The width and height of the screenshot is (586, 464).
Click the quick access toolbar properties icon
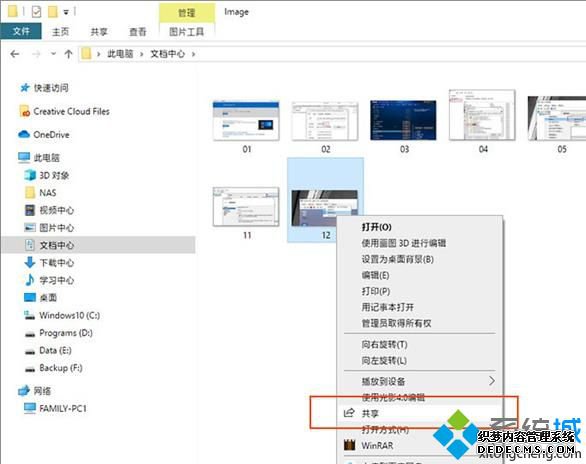pos(36,12)
